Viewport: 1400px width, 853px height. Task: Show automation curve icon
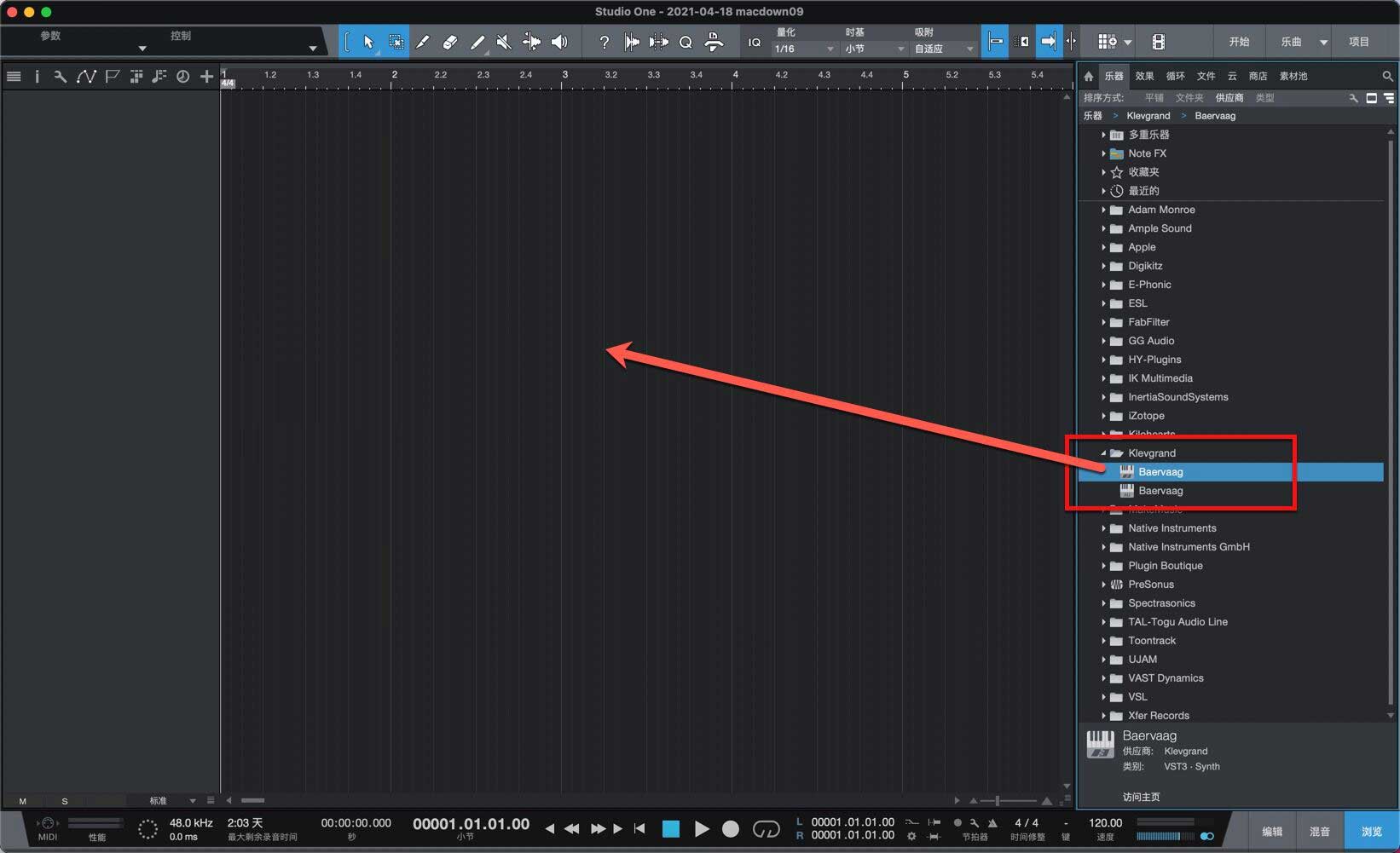pyautogui.click(x=85, y=77)
